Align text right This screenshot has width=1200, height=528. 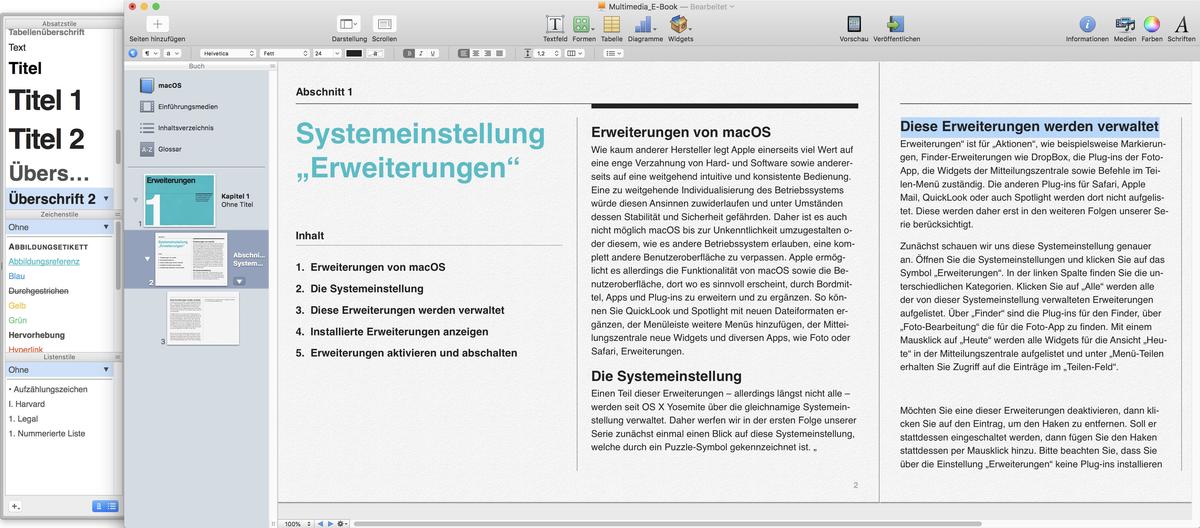point(488,53)
